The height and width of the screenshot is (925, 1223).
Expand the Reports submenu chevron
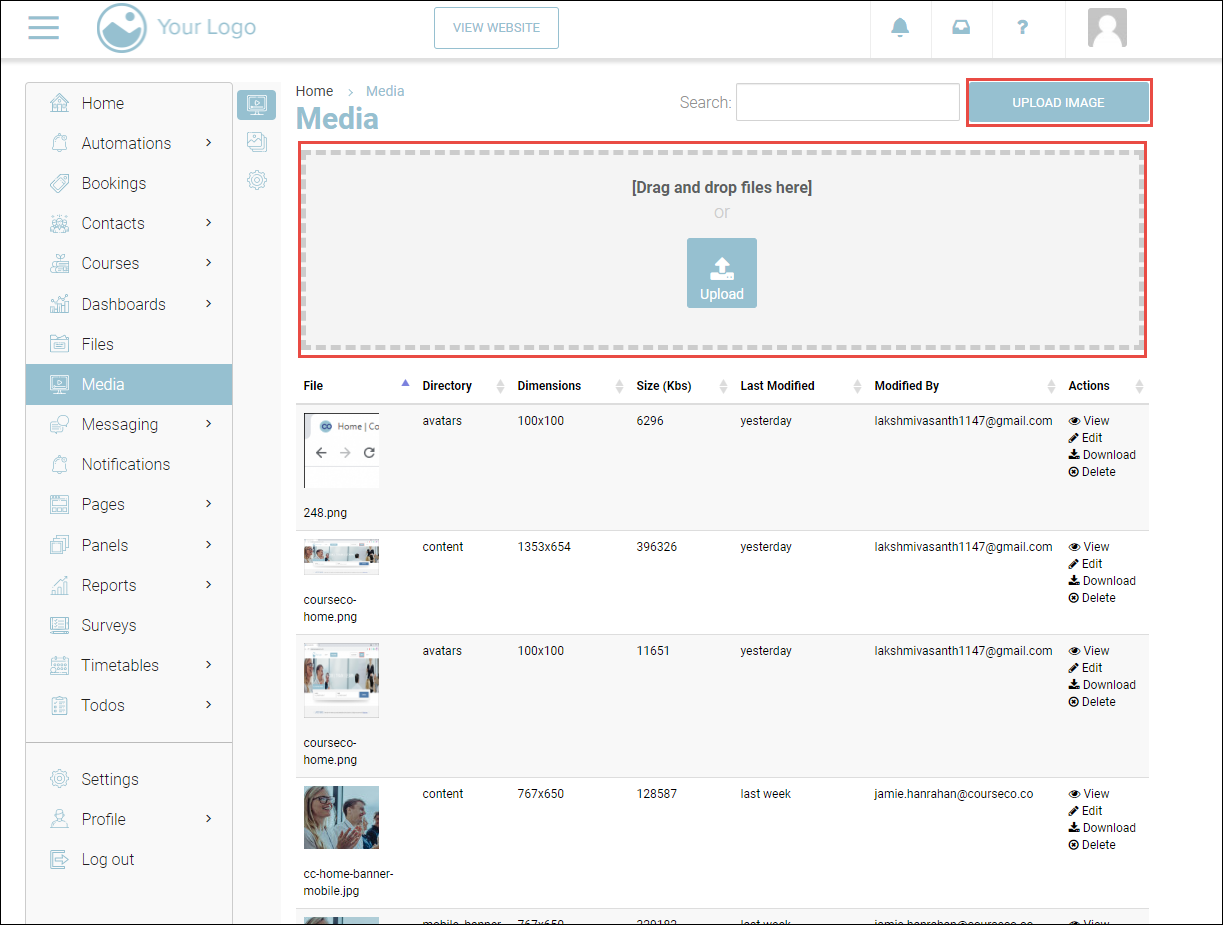208,585
